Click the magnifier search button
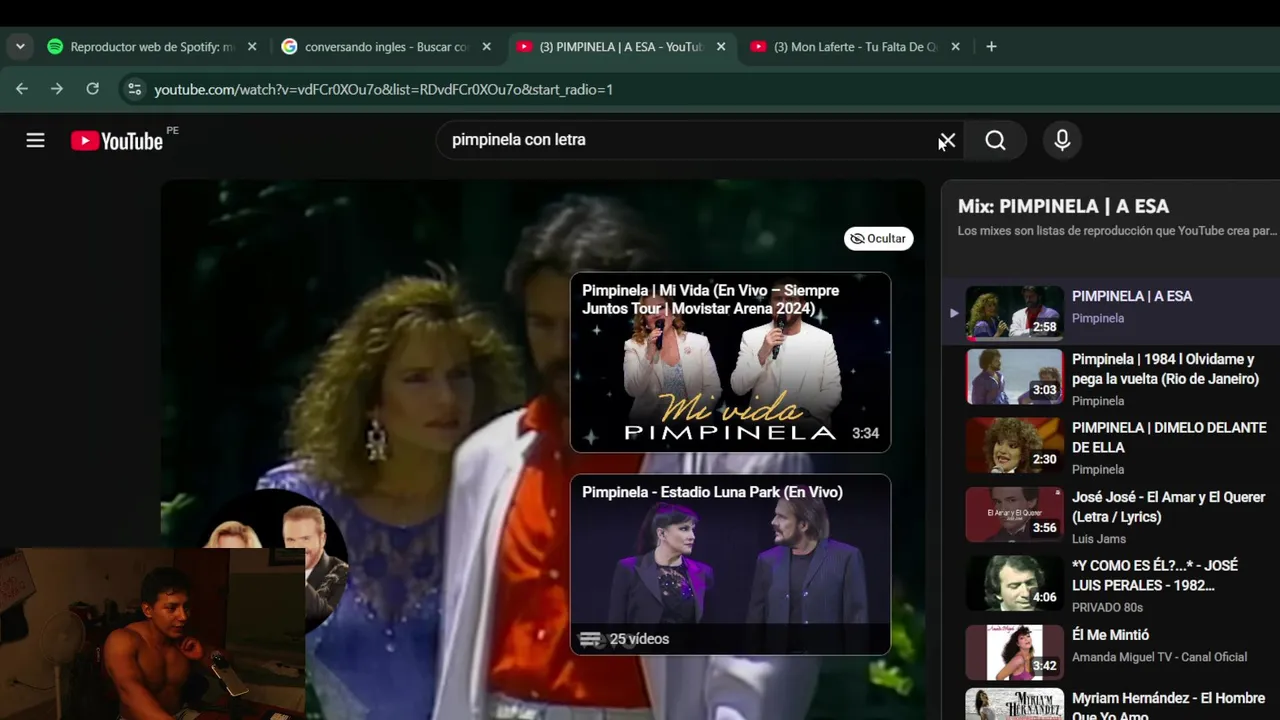This screenshot has height=720, width=1280. (x=995, y=141)
